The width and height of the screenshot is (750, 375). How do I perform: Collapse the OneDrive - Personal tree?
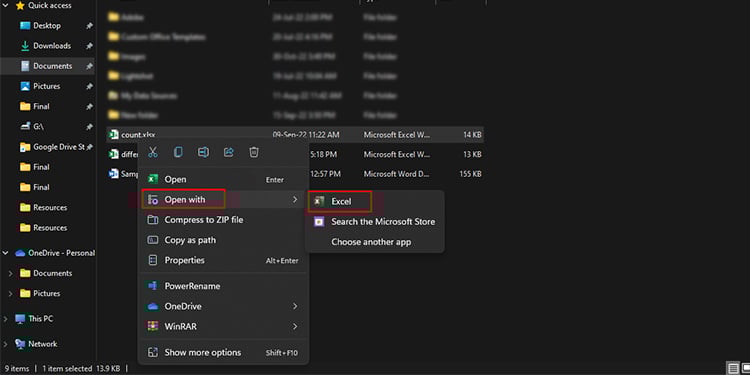6,253
